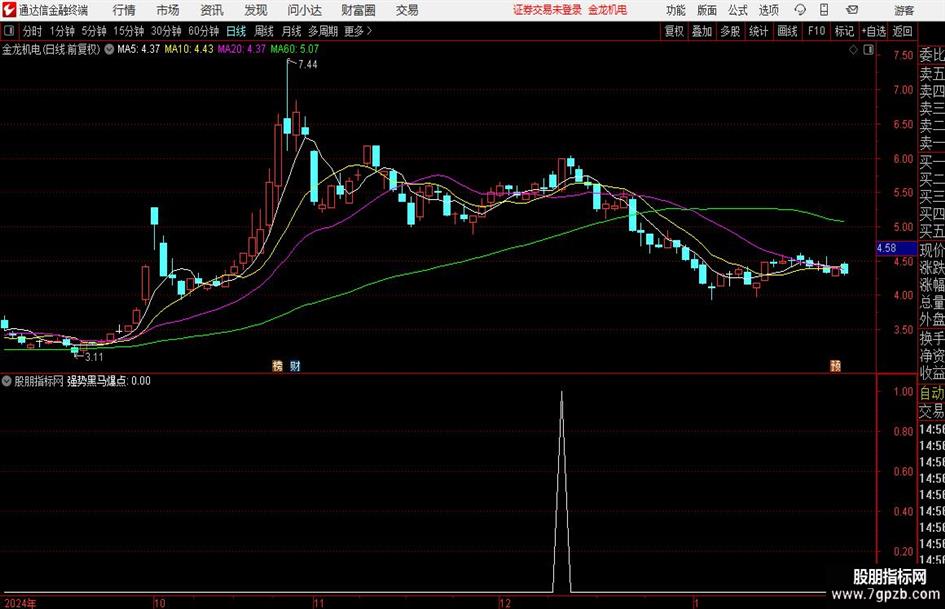Open the 问小达 menu
This screenshot has width=945, height=609.
coord(304,10)
